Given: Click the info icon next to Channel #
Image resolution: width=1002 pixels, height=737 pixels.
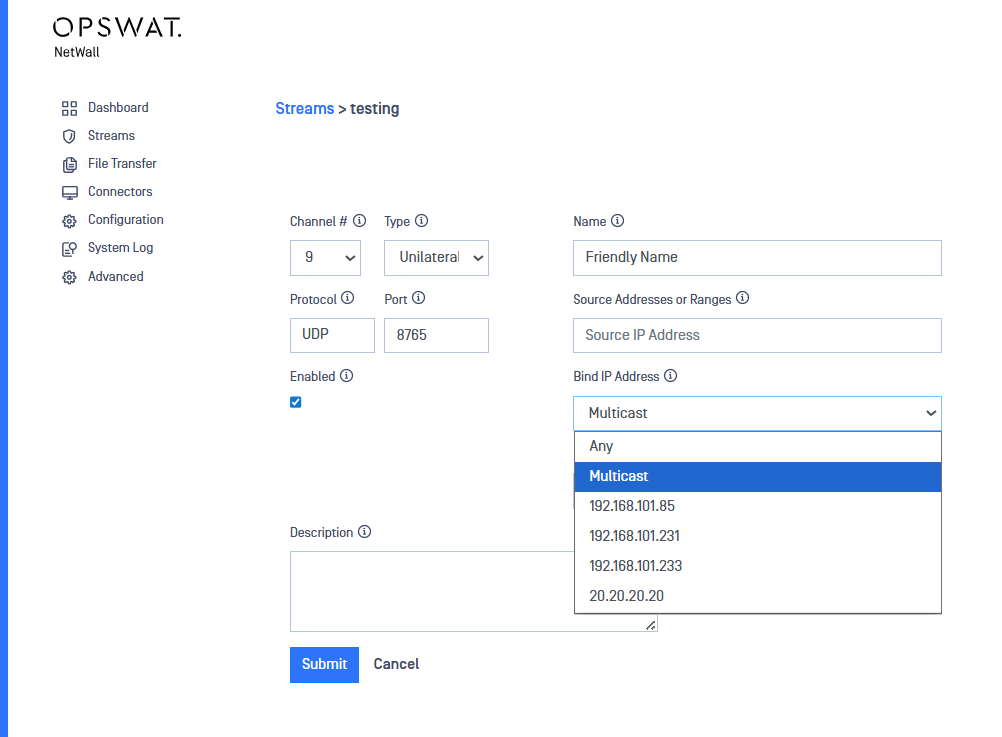Looking at the screenshot, I should (x=360, y=221).
